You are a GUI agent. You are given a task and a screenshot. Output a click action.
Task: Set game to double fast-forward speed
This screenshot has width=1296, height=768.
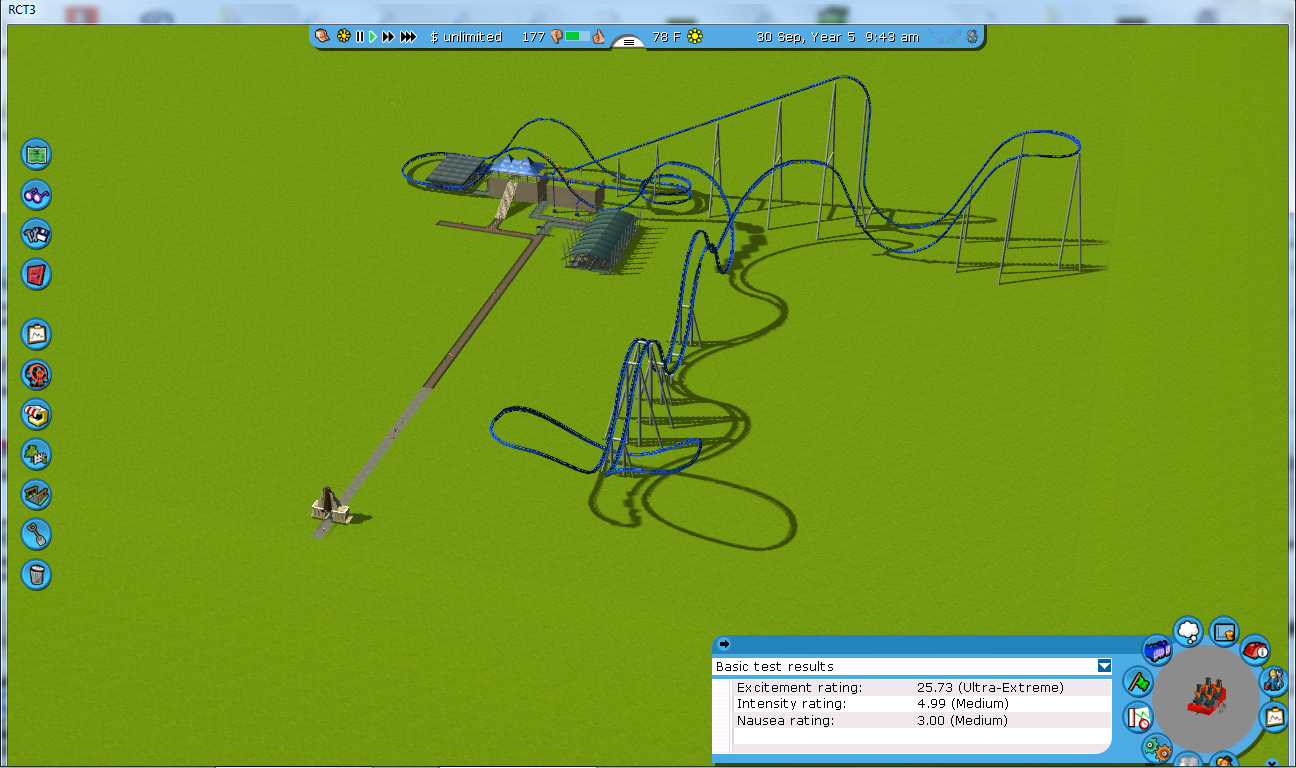(x=388, y=36)
